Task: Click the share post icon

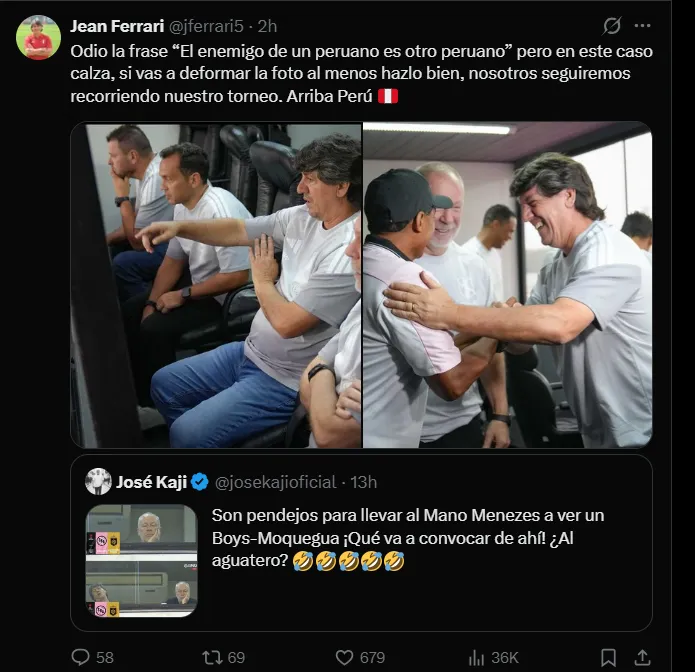Action: click(643, 657)
